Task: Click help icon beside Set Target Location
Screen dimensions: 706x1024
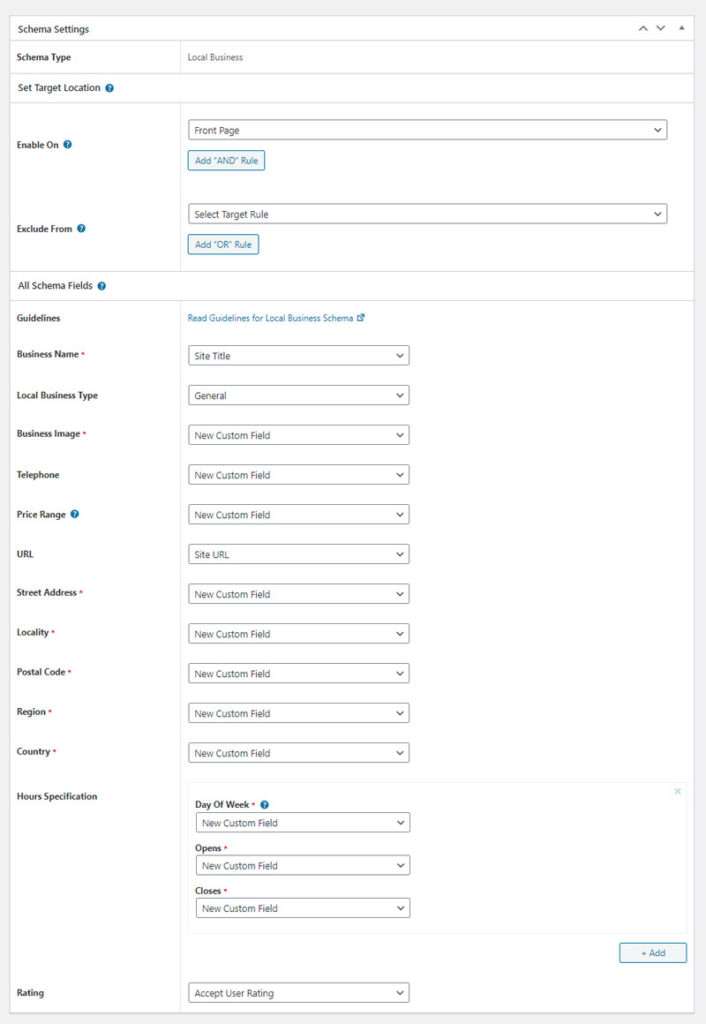Action: pyautogui.click(x=109, y=88)
